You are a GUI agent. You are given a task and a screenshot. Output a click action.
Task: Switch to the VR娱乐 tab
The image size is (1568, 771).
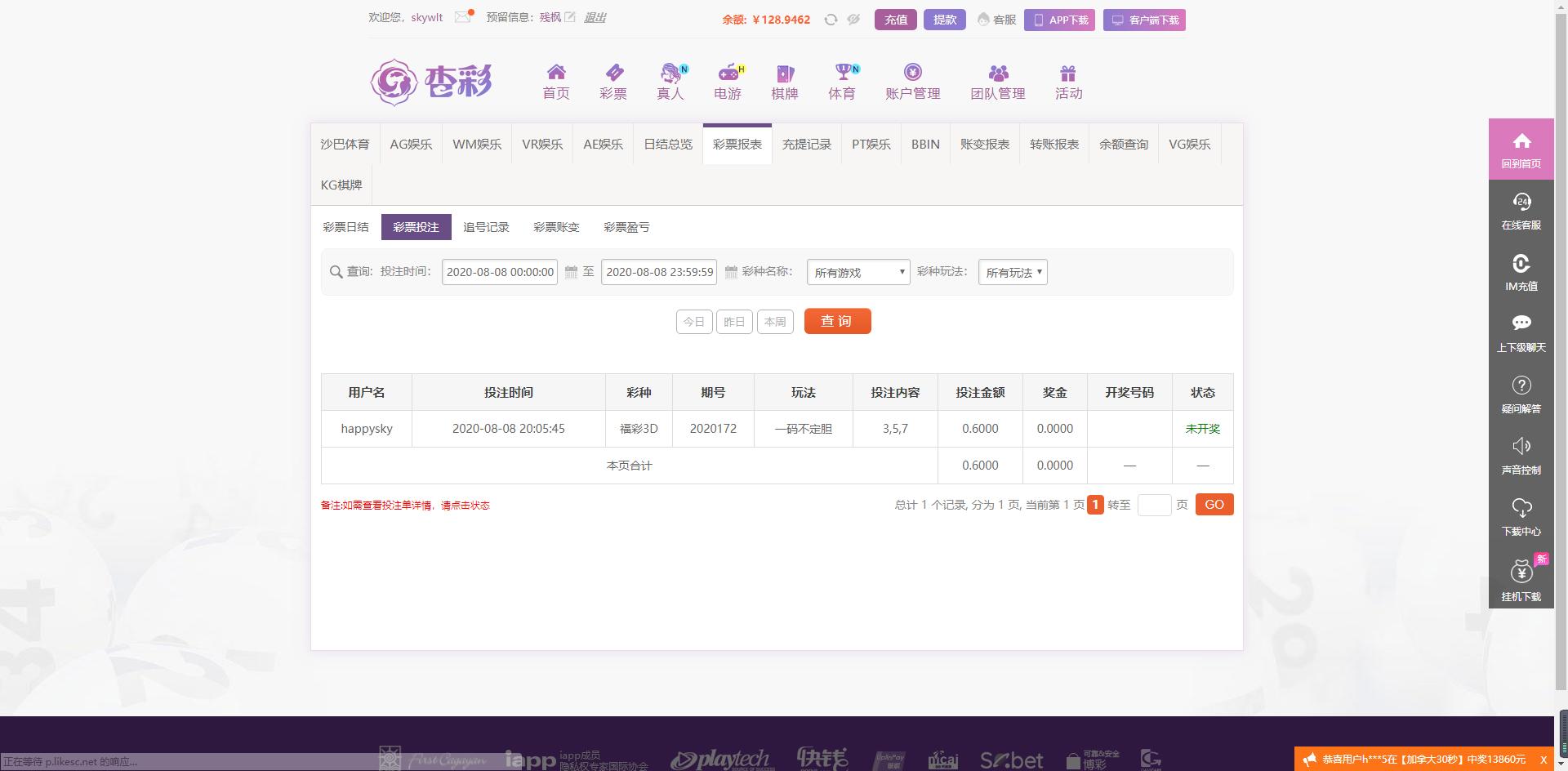pyautogui.click(x=542, y=144)
